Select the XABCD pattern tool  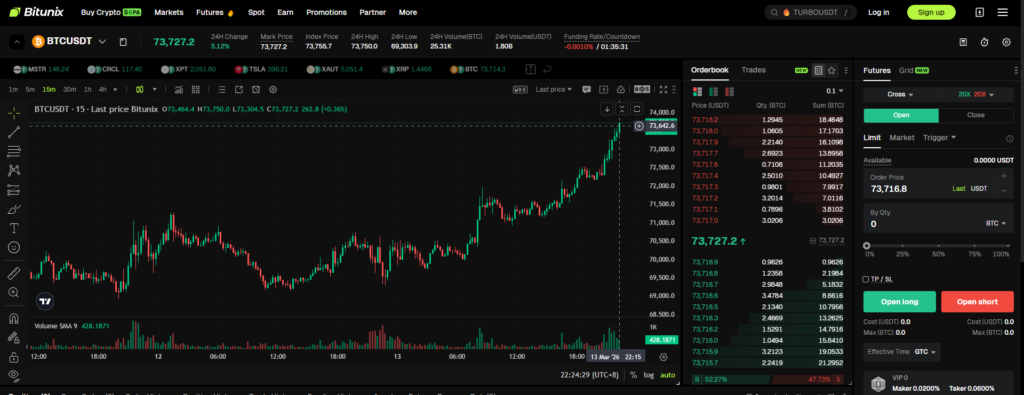coord(14,170)
